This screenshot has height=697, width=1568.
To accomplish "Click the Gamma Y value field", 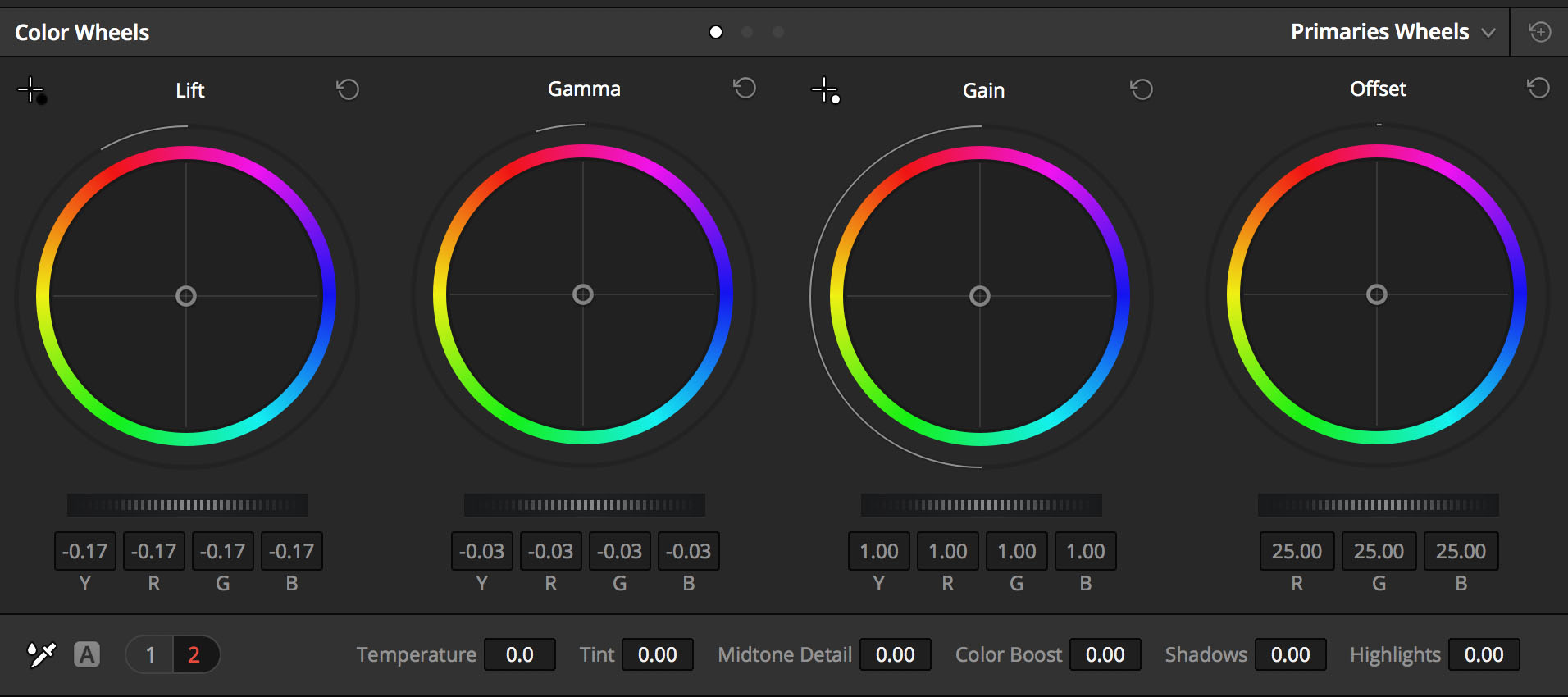I will (482, 551).
